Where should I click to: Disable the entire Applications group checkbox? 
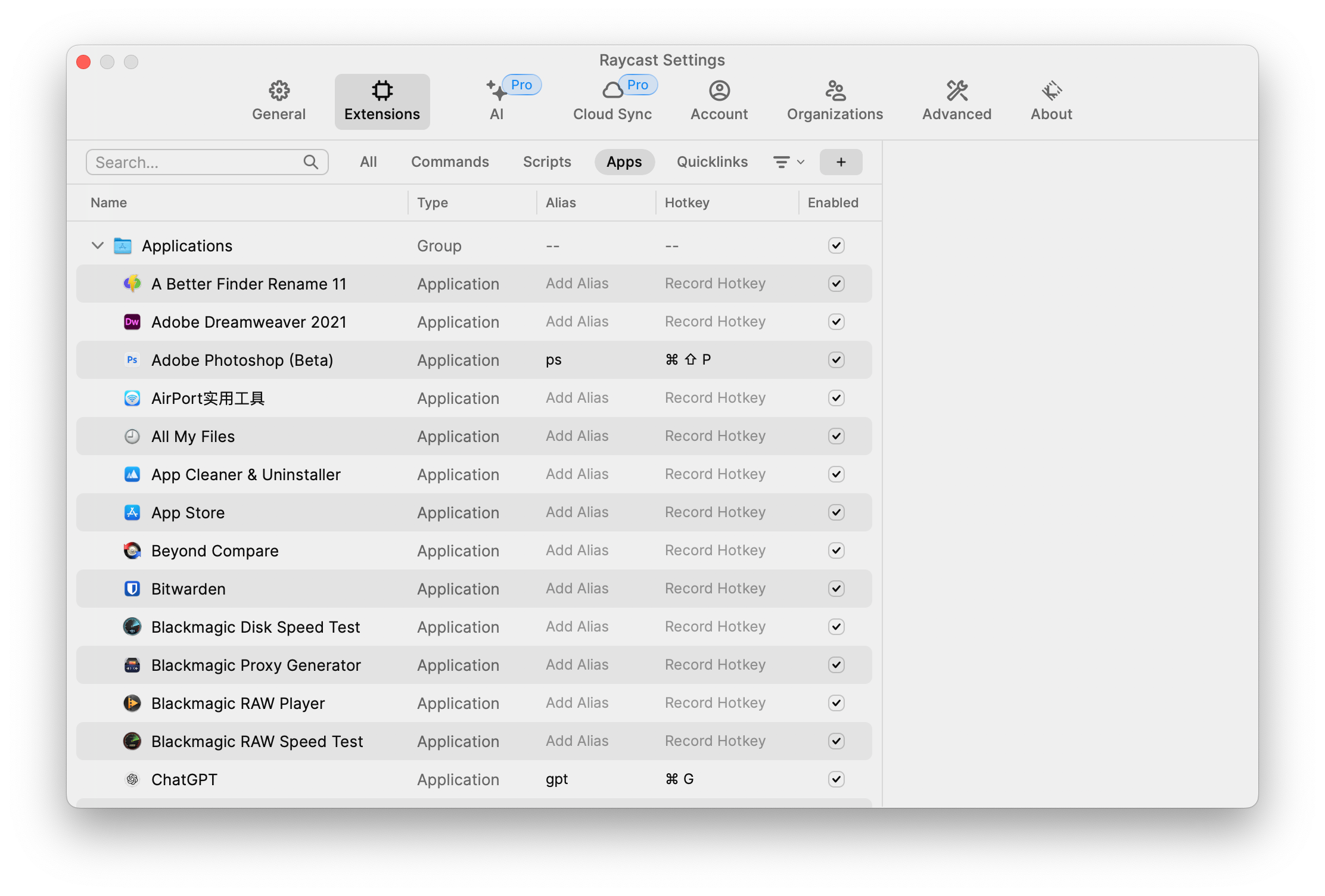(836, 245)
